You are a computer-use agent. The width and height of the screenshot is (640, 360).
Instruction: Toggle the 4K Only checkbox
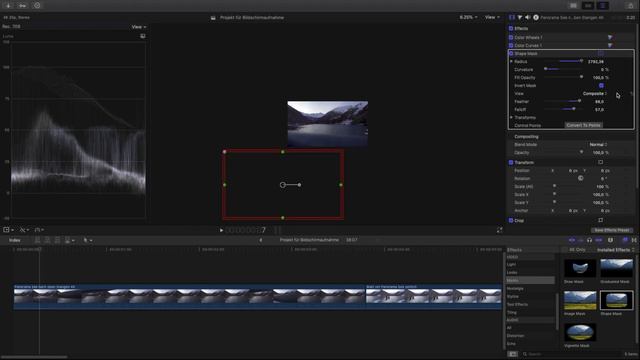pyautogui.click(x=565, y=249)
